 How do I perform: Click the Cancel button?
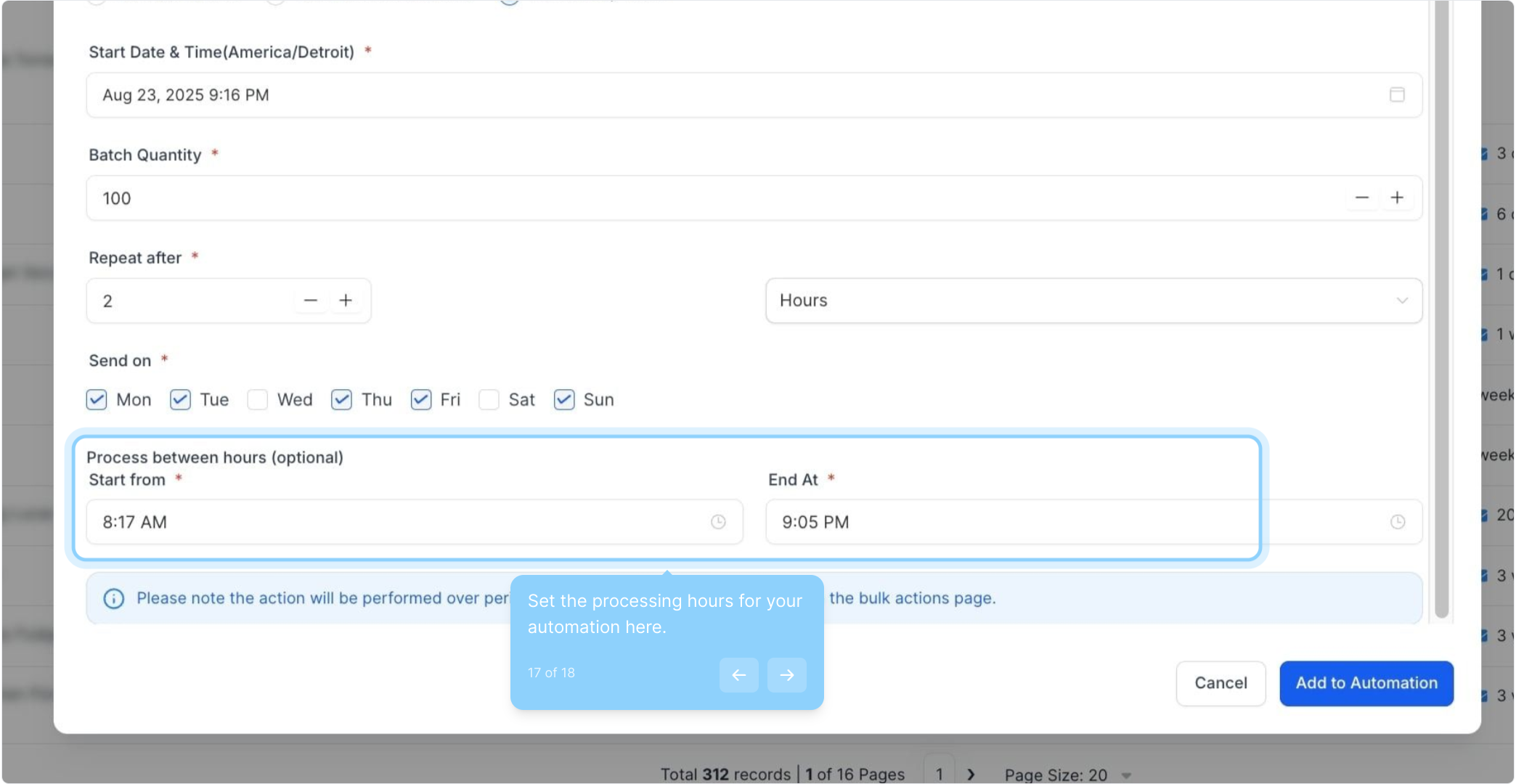coord(1220,683)
